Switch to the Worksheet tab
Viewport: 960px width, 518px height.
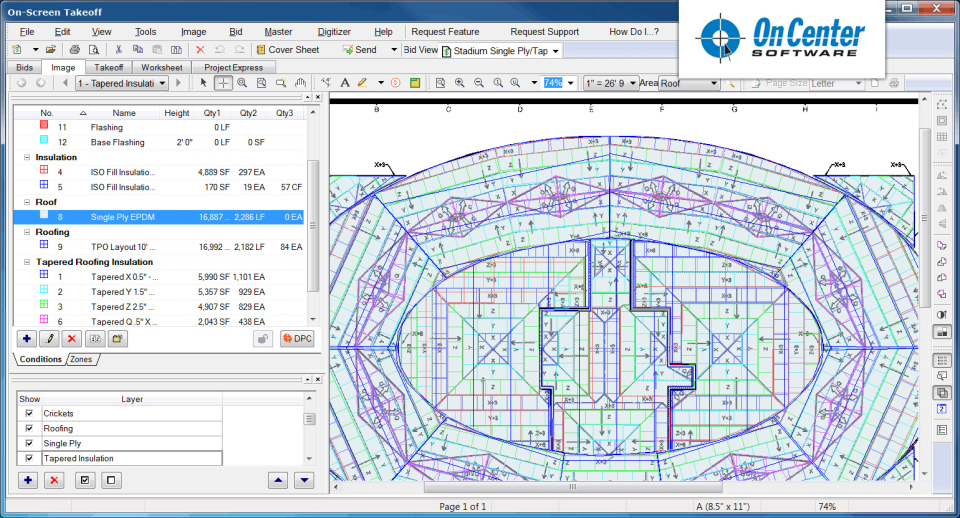tap(161, 67)
